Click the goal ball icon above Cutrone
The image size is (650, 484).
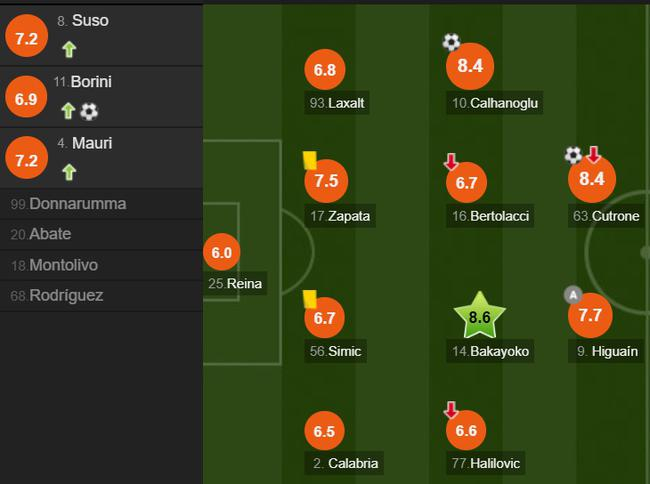tap(573, 154)
